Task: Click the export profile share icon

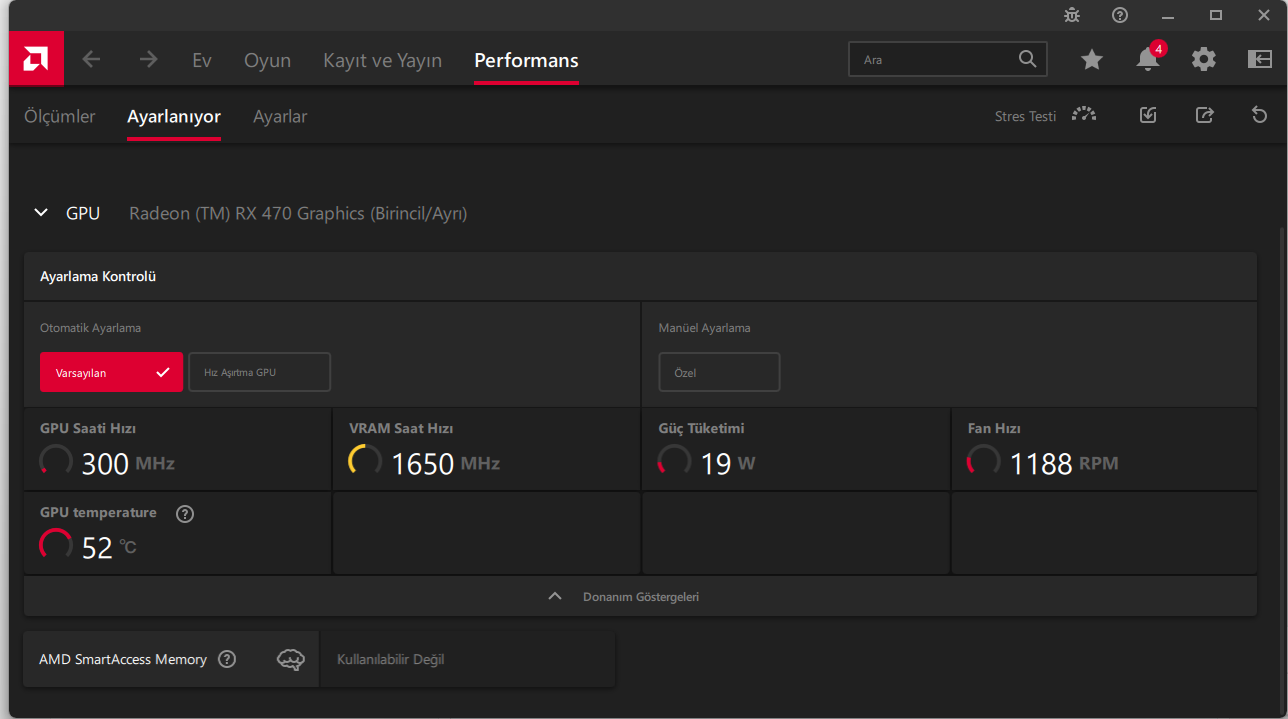Action: click(x=1205, y=115)
